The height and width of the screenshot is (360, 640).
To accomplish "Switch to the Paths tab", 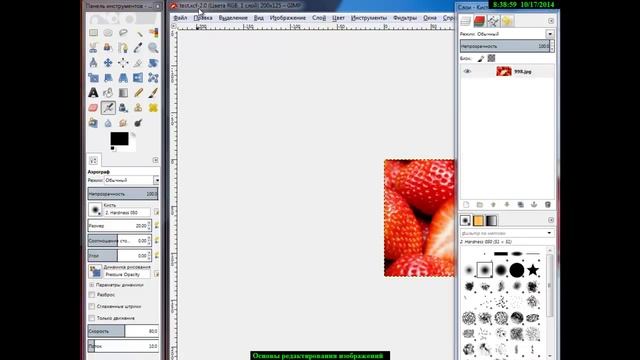I will tap(493, 21).
